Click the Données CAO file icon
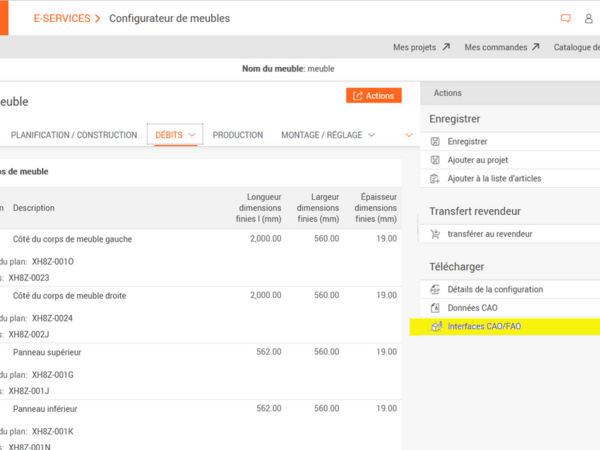This screenshot has width=600, height=450. point(435,308)
